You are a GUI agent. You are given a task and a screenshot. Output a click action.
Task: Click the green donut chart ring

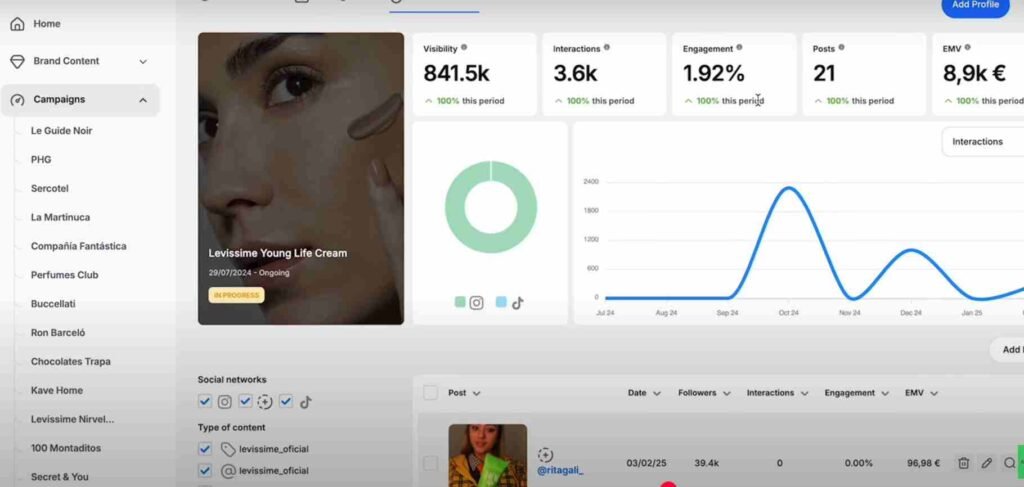(491, 207)
